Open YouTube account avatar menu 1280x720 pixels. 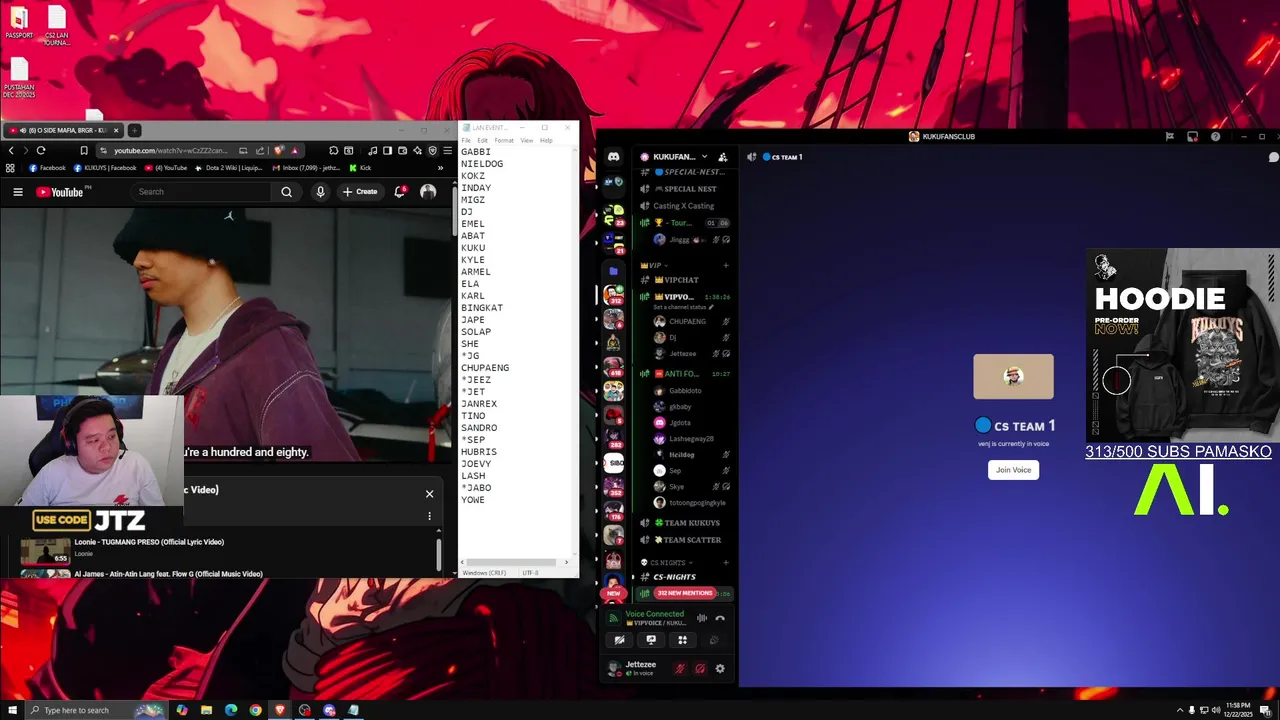coord(428,192)
